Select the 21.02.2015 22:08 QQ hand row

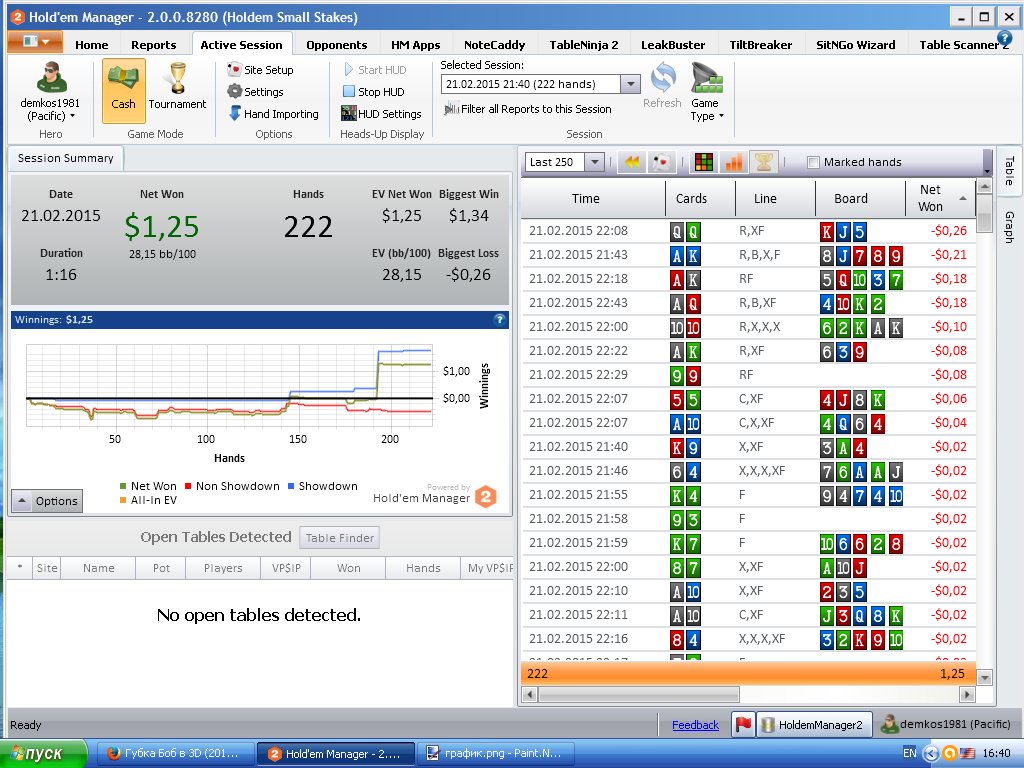(748, 231)
